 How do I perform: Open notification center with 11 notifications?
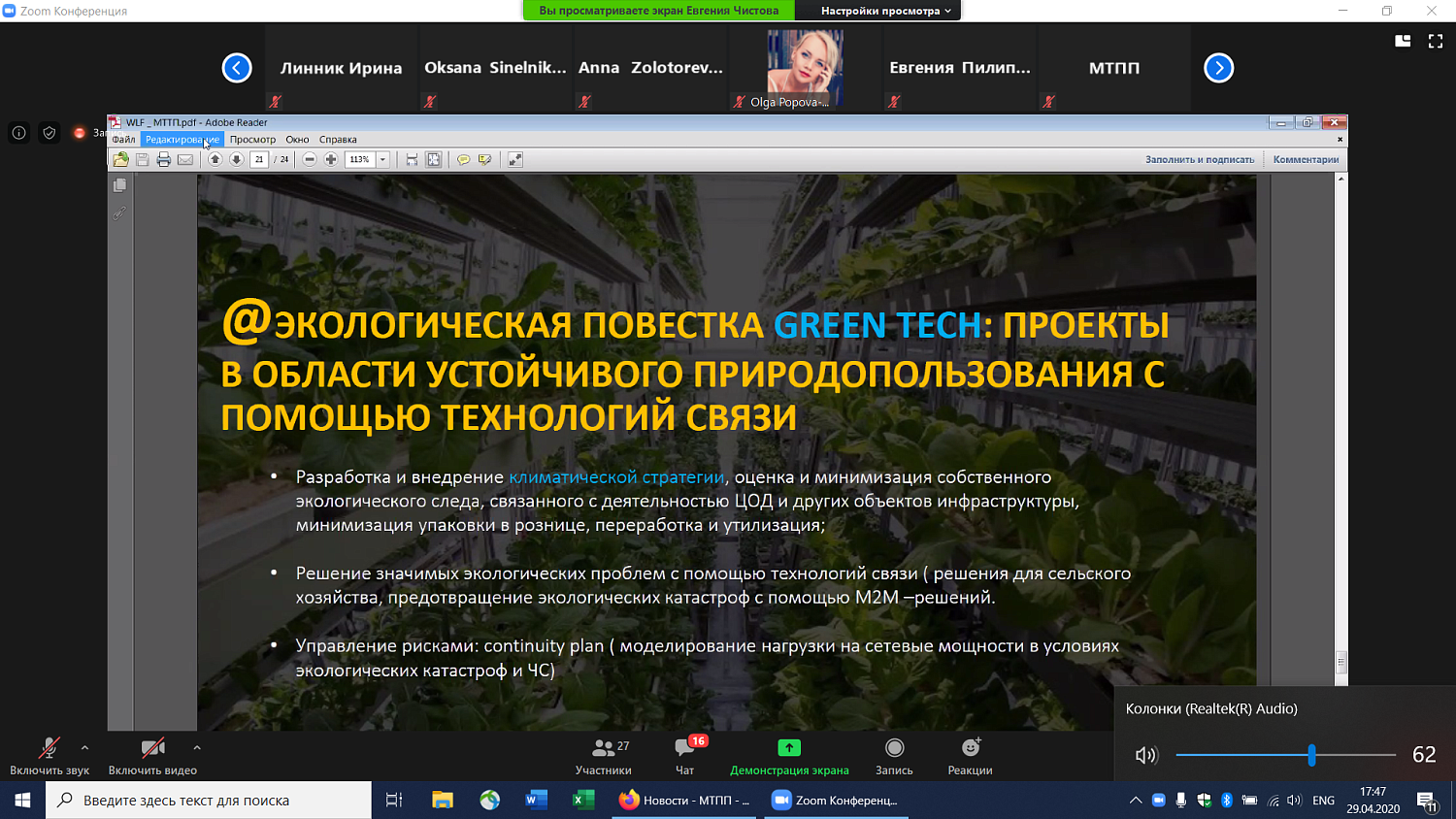1427,801
